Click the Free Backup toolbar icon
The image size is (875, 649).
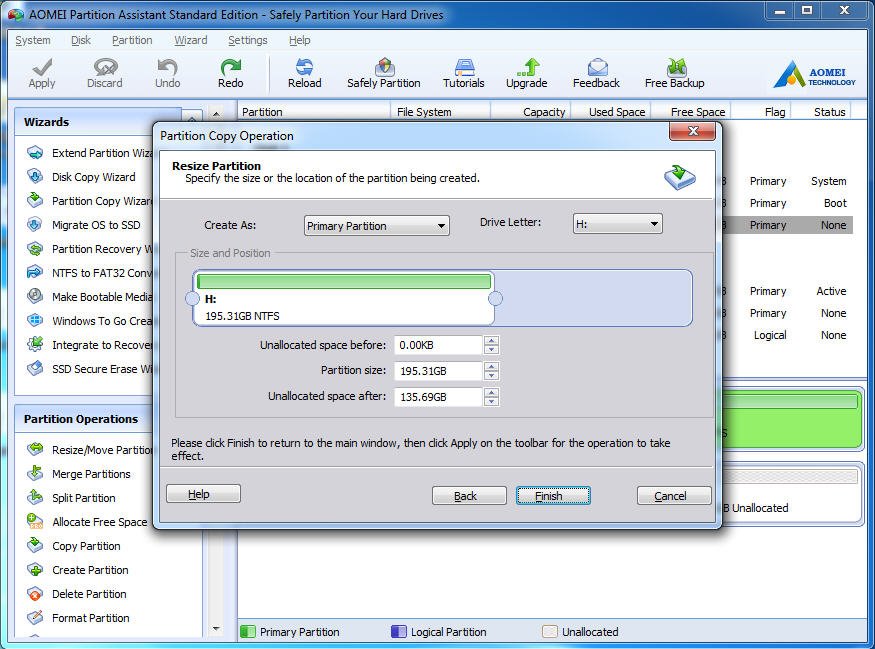(675, 73)
